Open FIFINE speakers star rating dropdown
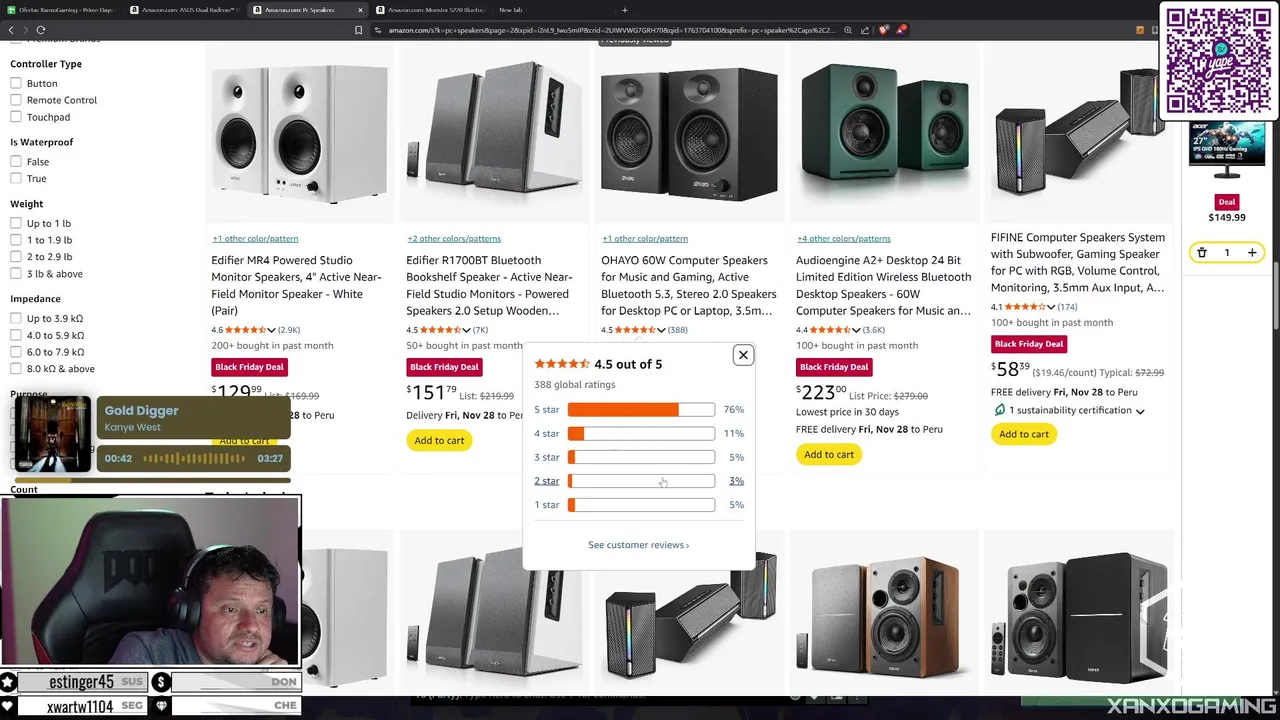Viewport: 1280px width, 720px height. 1050,307
